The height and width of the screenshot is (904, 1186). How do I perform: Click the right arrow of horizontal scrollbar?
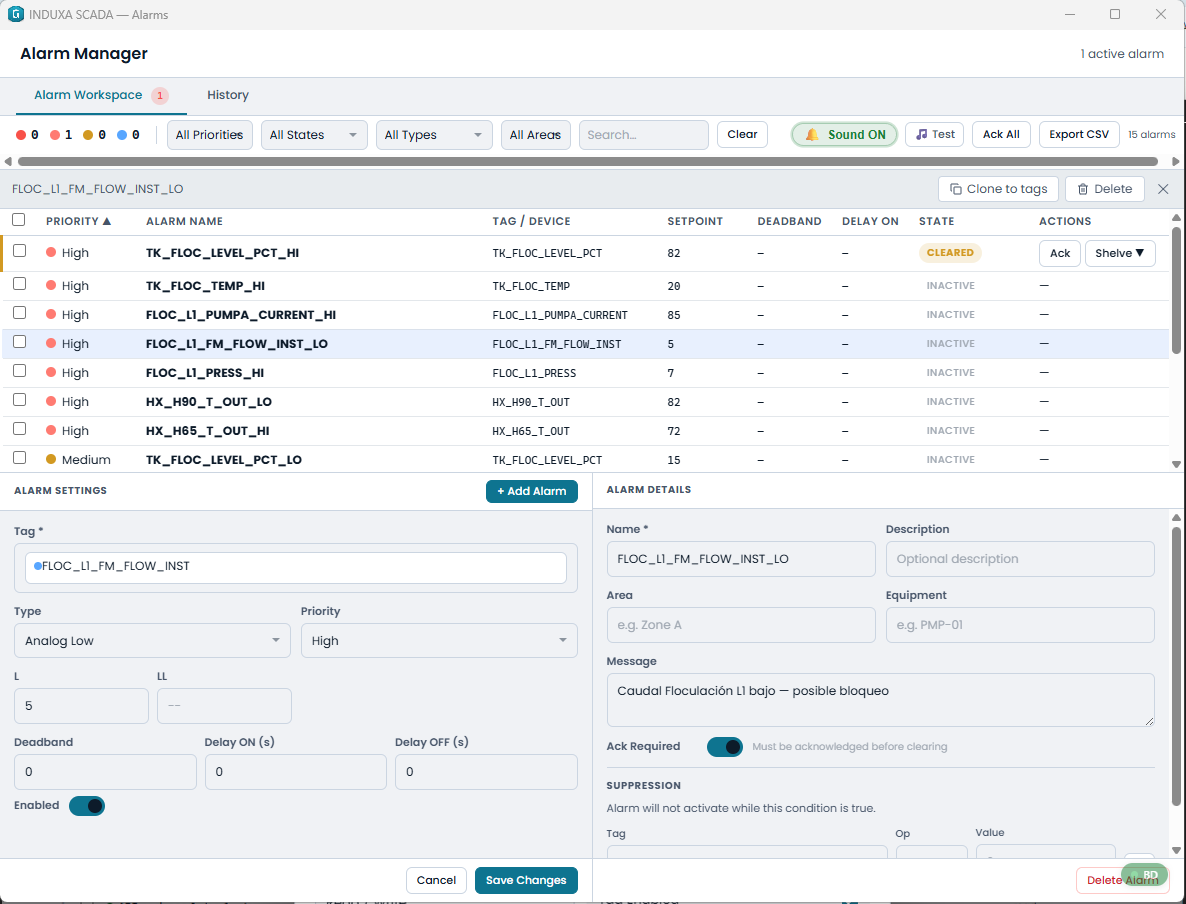pyautogui.click(x=1175, y=161)
